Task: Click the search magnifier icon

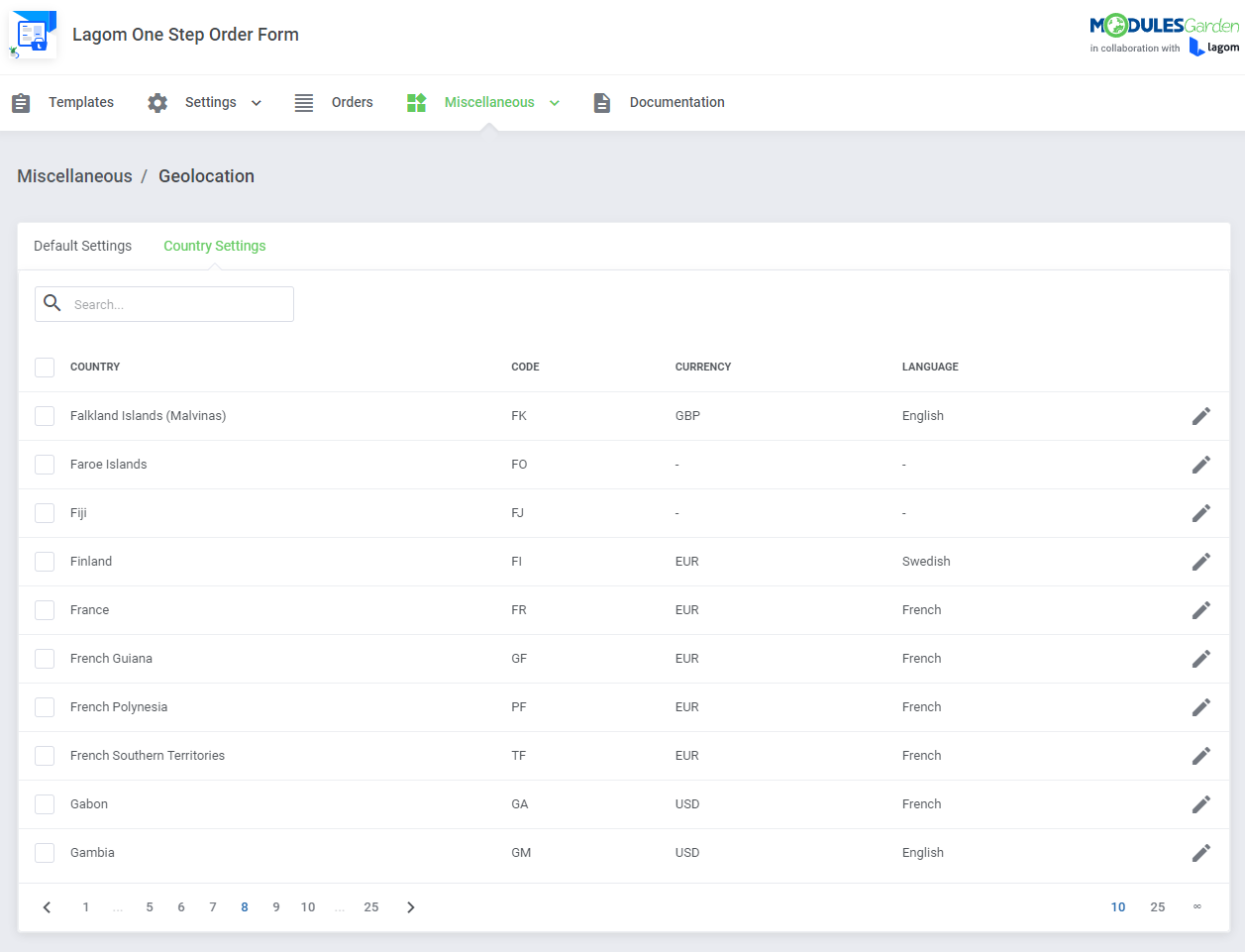Action: pyautogui.click(x=52, y=303)
